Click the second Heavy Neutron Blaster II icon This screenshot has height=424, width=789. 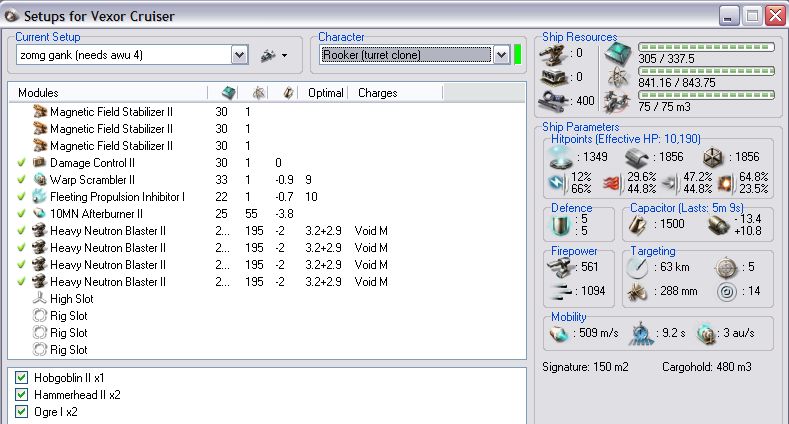coord(40,247)
